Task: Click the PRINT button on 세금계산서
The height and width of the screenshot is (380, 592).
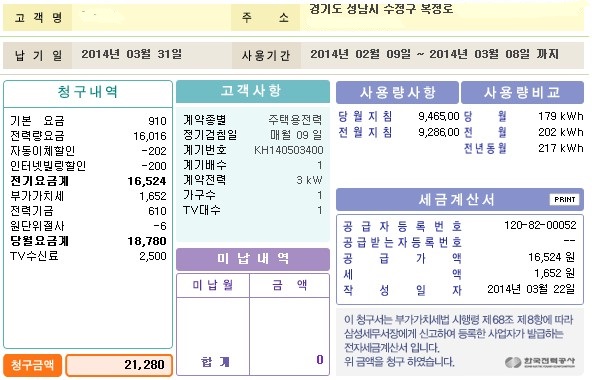Action: pos(564,199)
